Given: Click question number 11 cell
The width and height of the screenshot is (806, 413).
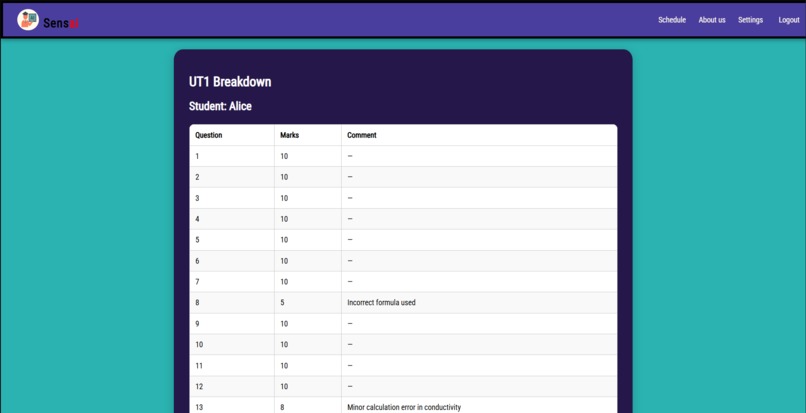Looking at the screenshot, I should [232, 366].
